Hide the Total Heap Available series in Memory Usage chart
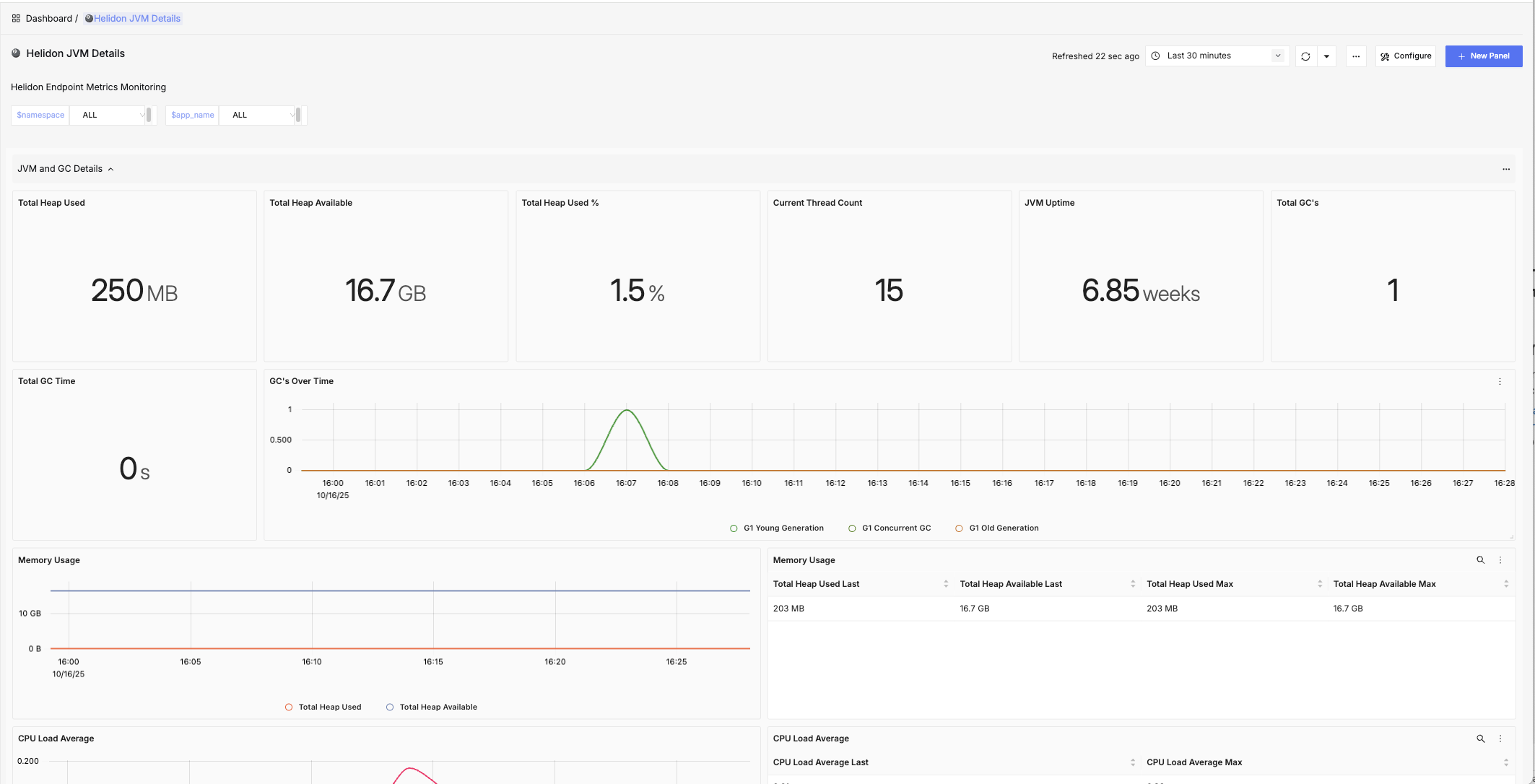Image resolution: width=1535 pixels, height=784 pixels. [431, 707]
